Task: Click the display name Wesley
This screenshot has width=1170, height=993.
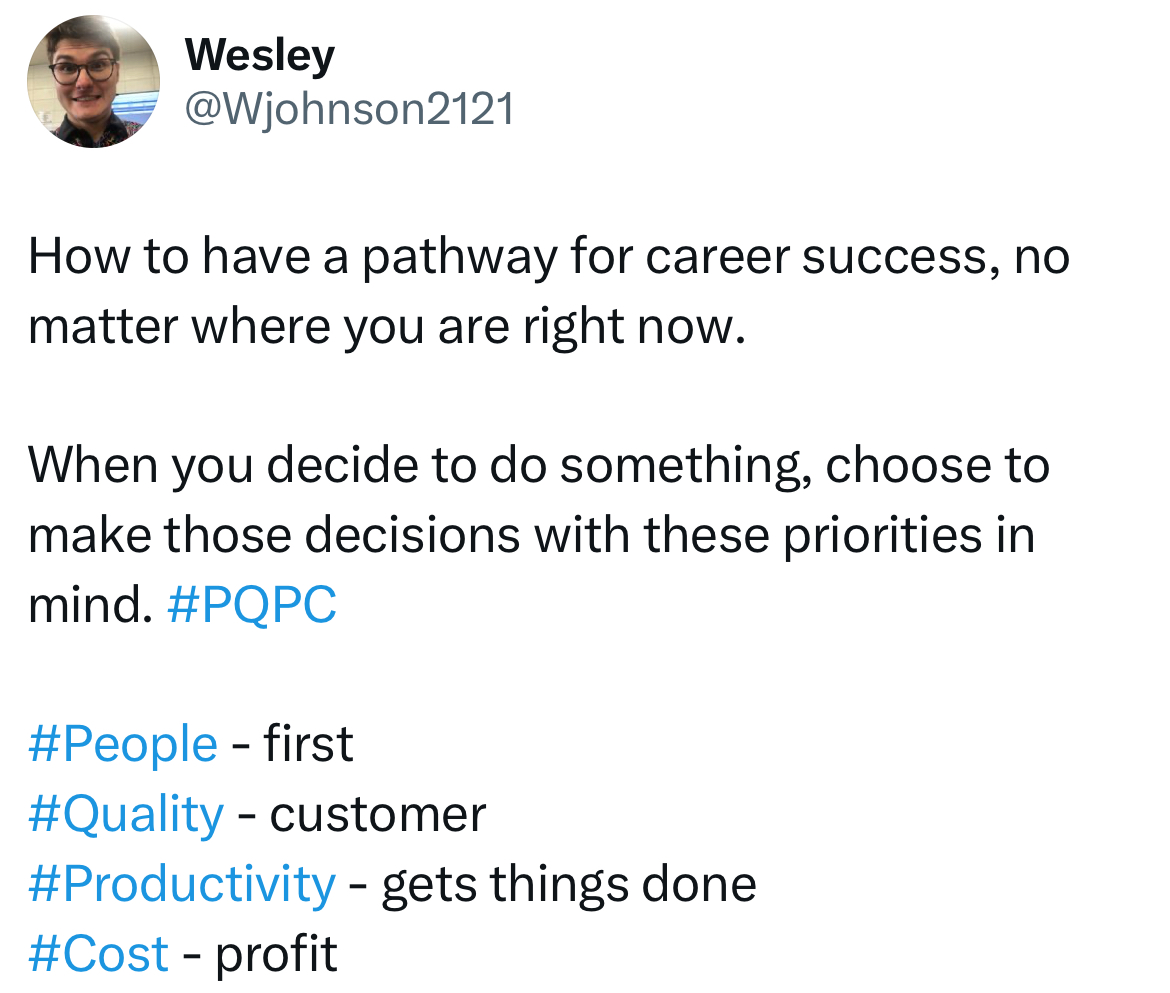Action: 260,56
